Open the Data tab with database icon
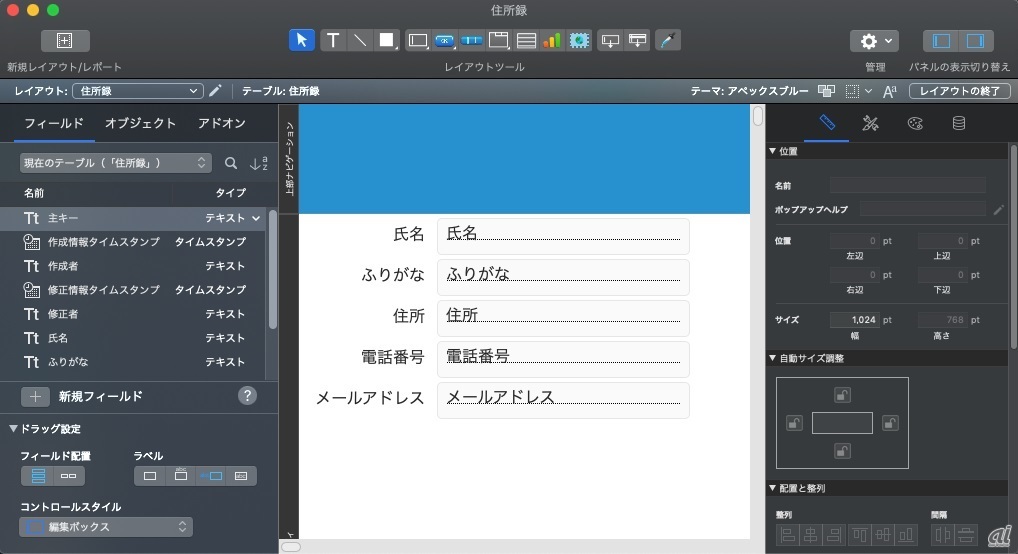1018x554 pixels. [x=958, y=124]
